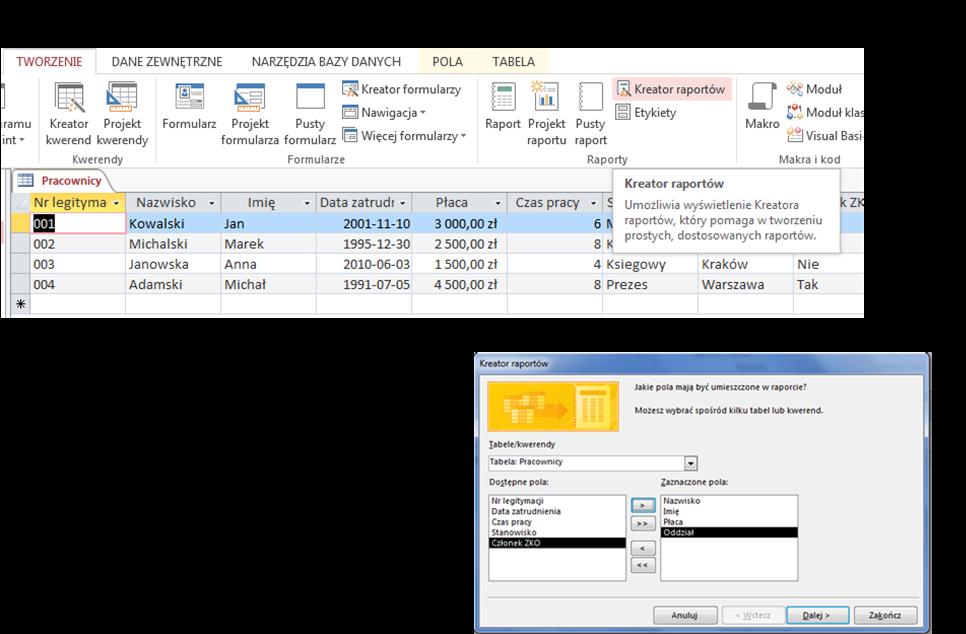The width and height of the screenshot is (966, 634).
Task: Proceed with the Dalej > button
Action: tap(818, 615)
